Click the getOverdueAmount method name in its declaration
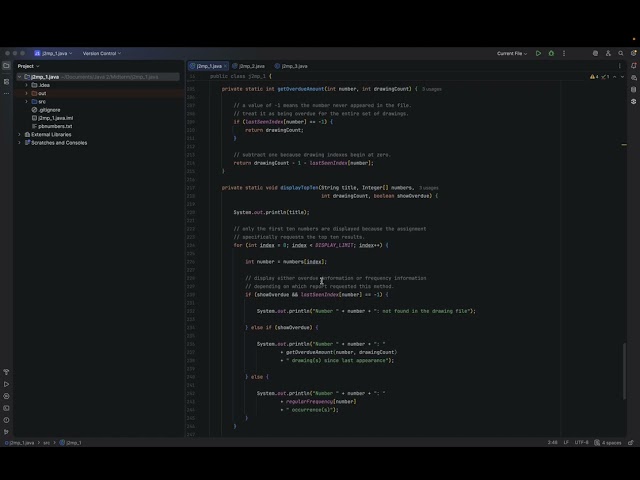The image size is (640, 480). tap(301, 89)
